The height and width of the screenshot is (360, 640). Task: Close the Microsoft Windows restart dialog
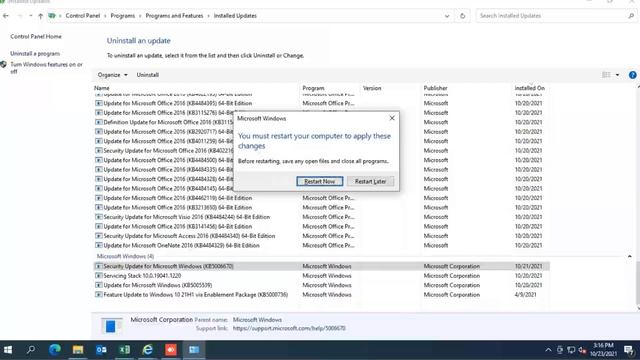[x=392, y=118]
